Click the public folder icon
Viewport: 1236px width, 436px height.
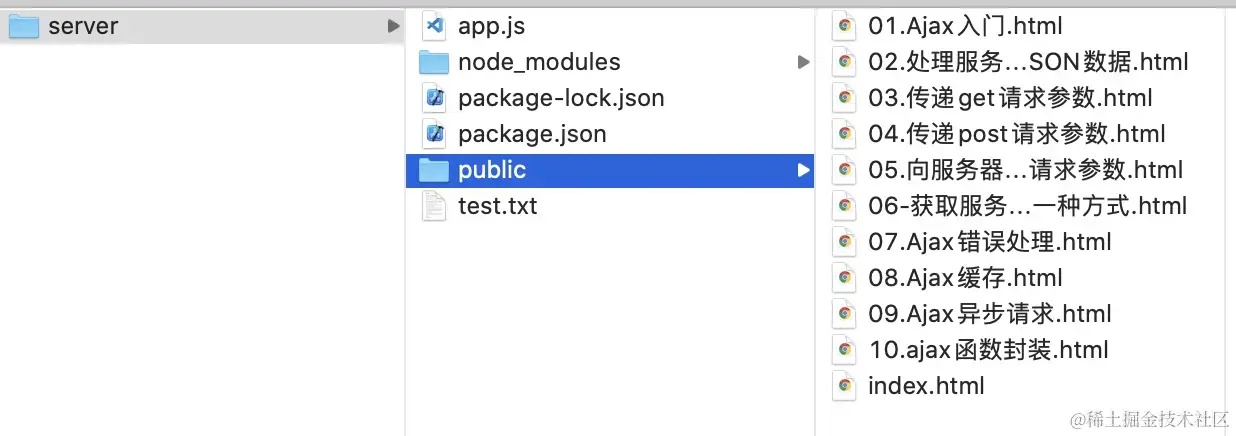coord(434,170)
